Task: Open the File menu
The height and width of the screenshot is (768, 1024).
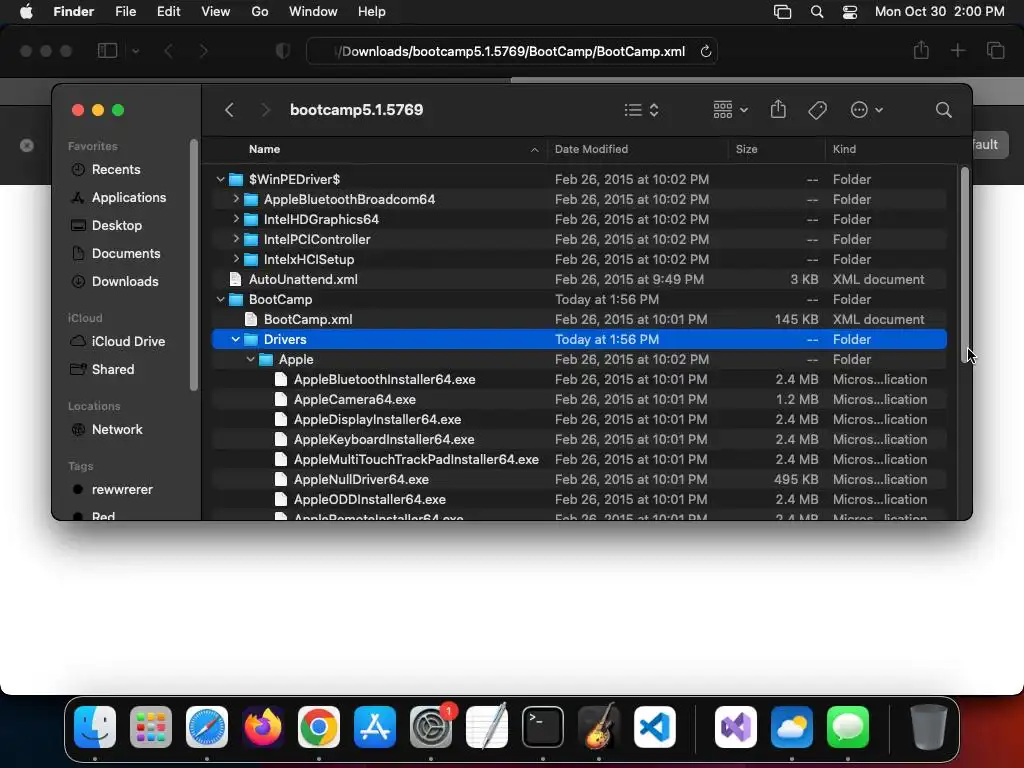Action: pyautogui.click(x=125, y=12)
